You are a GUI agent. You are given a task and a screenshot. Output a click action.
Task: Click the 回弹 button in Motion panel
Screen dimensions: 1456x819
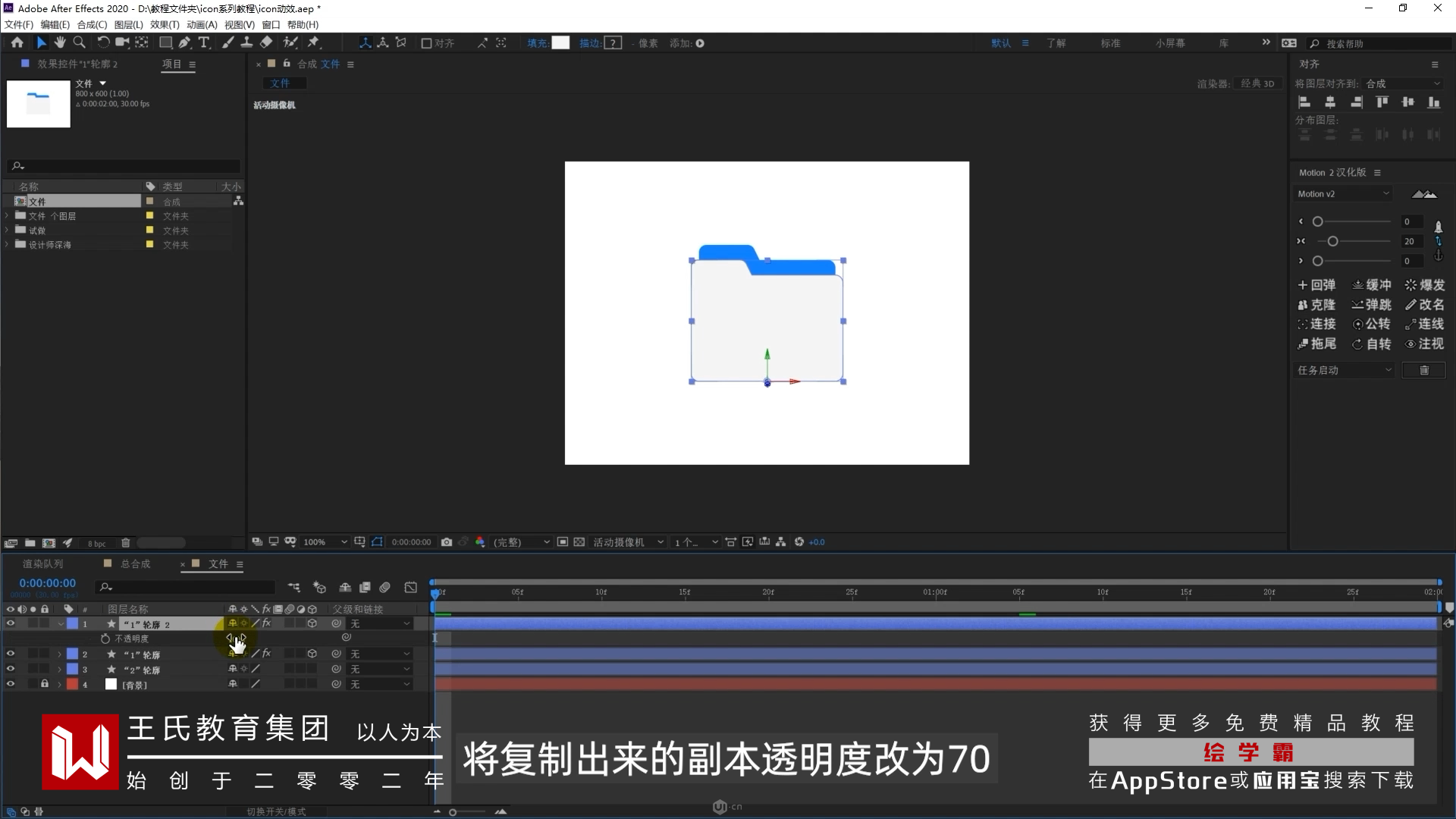1316,285
